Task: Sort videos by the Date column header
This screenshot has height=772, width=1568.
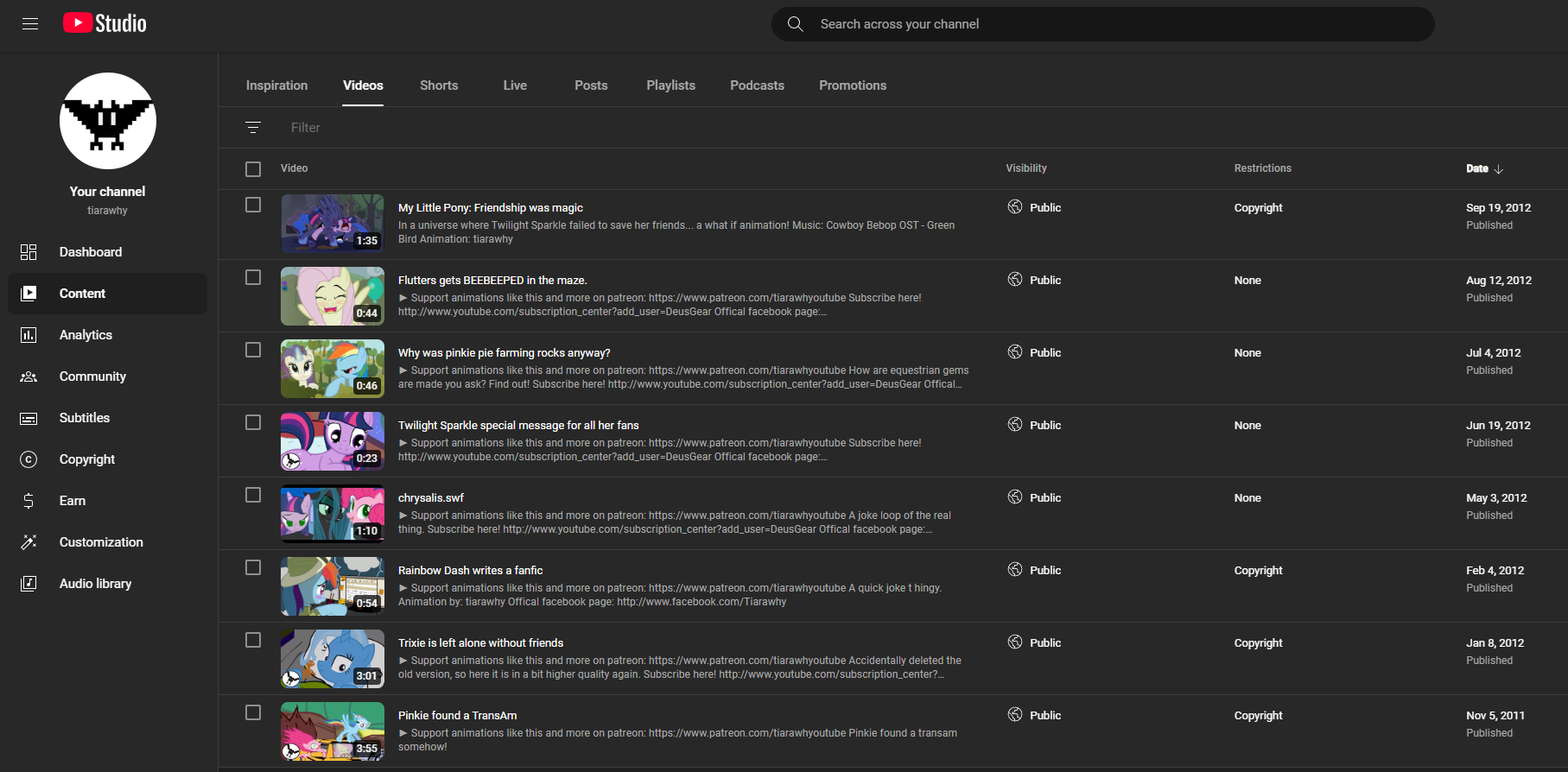Action: 1477,168
